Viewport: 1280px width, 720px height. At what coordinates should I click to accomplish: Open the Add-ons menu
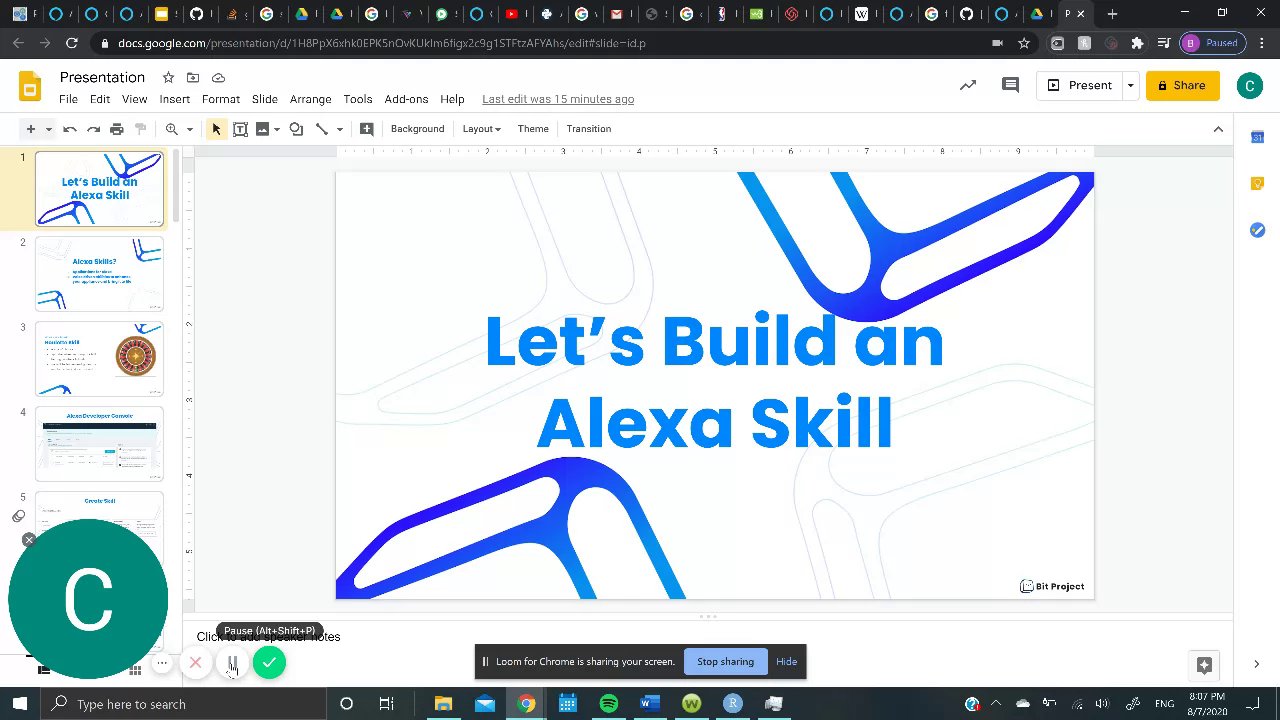click(406, 99)
